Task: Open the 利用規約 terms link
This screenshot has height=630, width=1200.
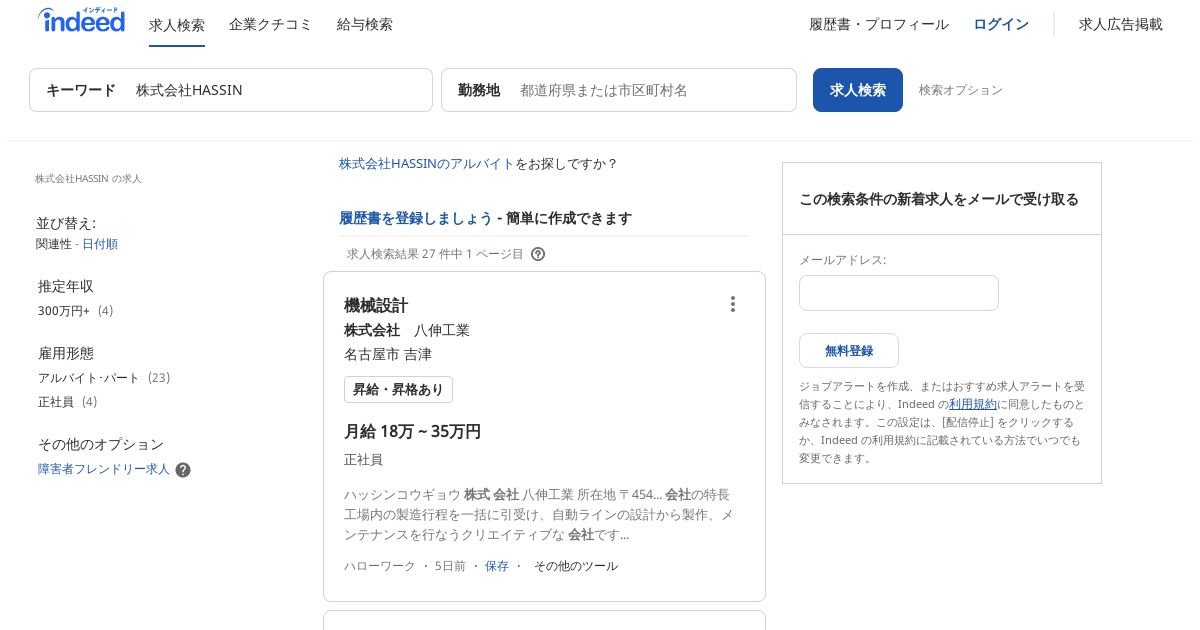Action: (973, 404)
